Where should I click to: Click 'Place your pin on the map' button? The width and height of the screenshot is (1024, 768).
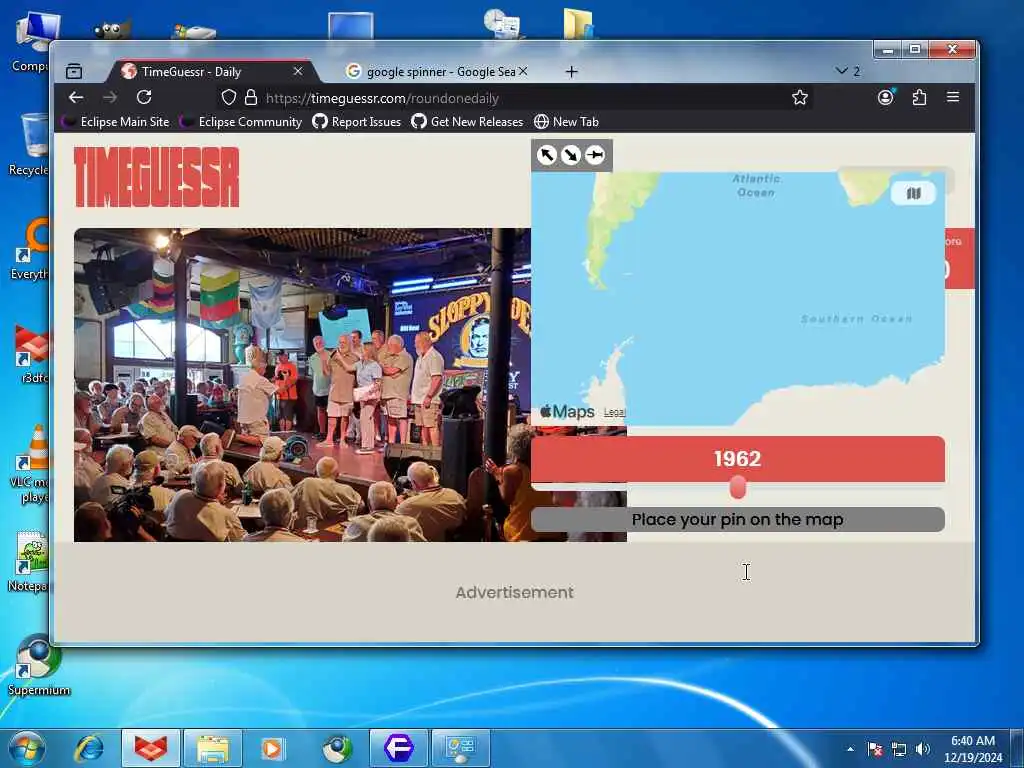click(737, 520)
